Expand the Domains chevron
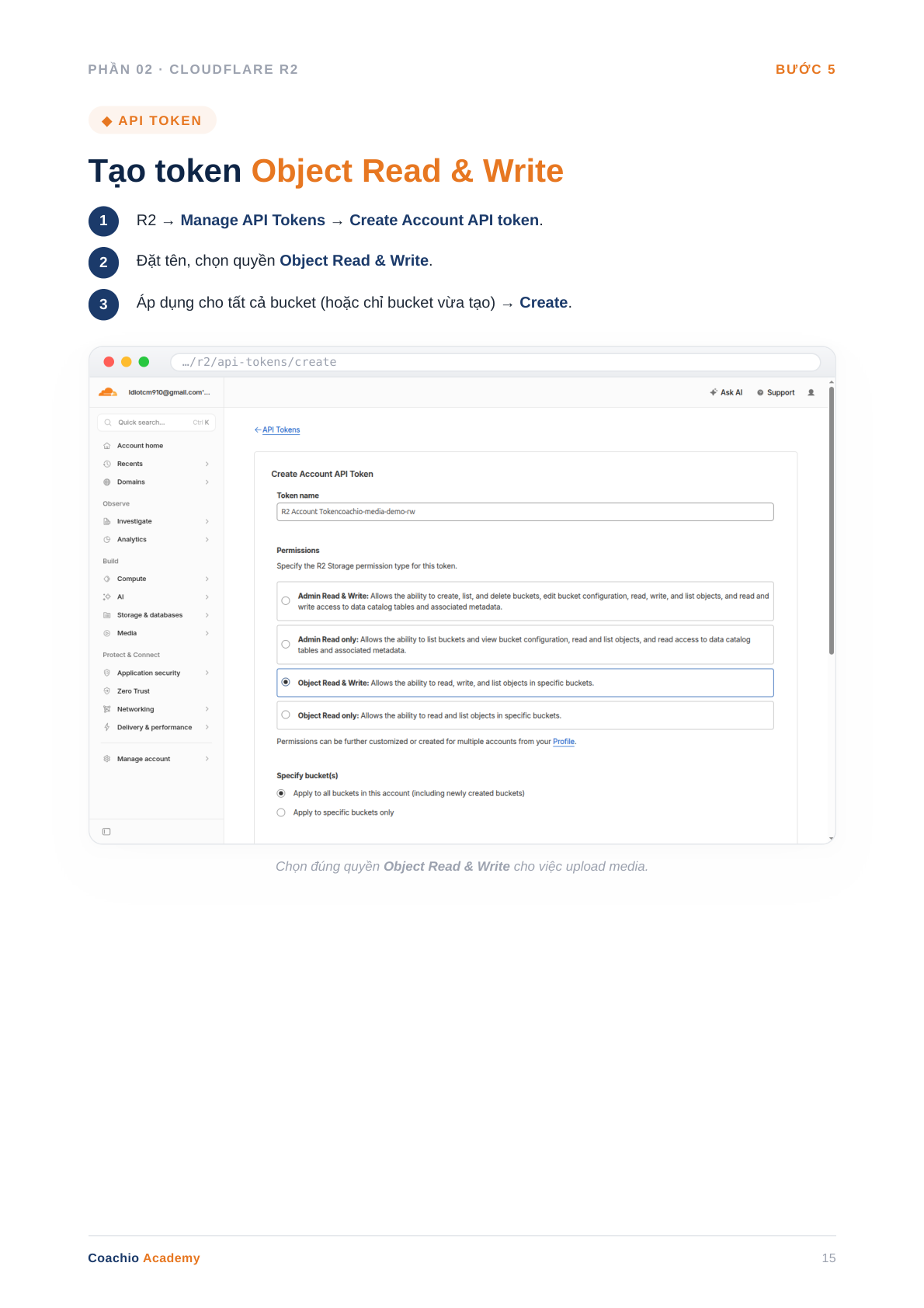924x1308 pixels. pyautogui.click(x=207, y=482)
